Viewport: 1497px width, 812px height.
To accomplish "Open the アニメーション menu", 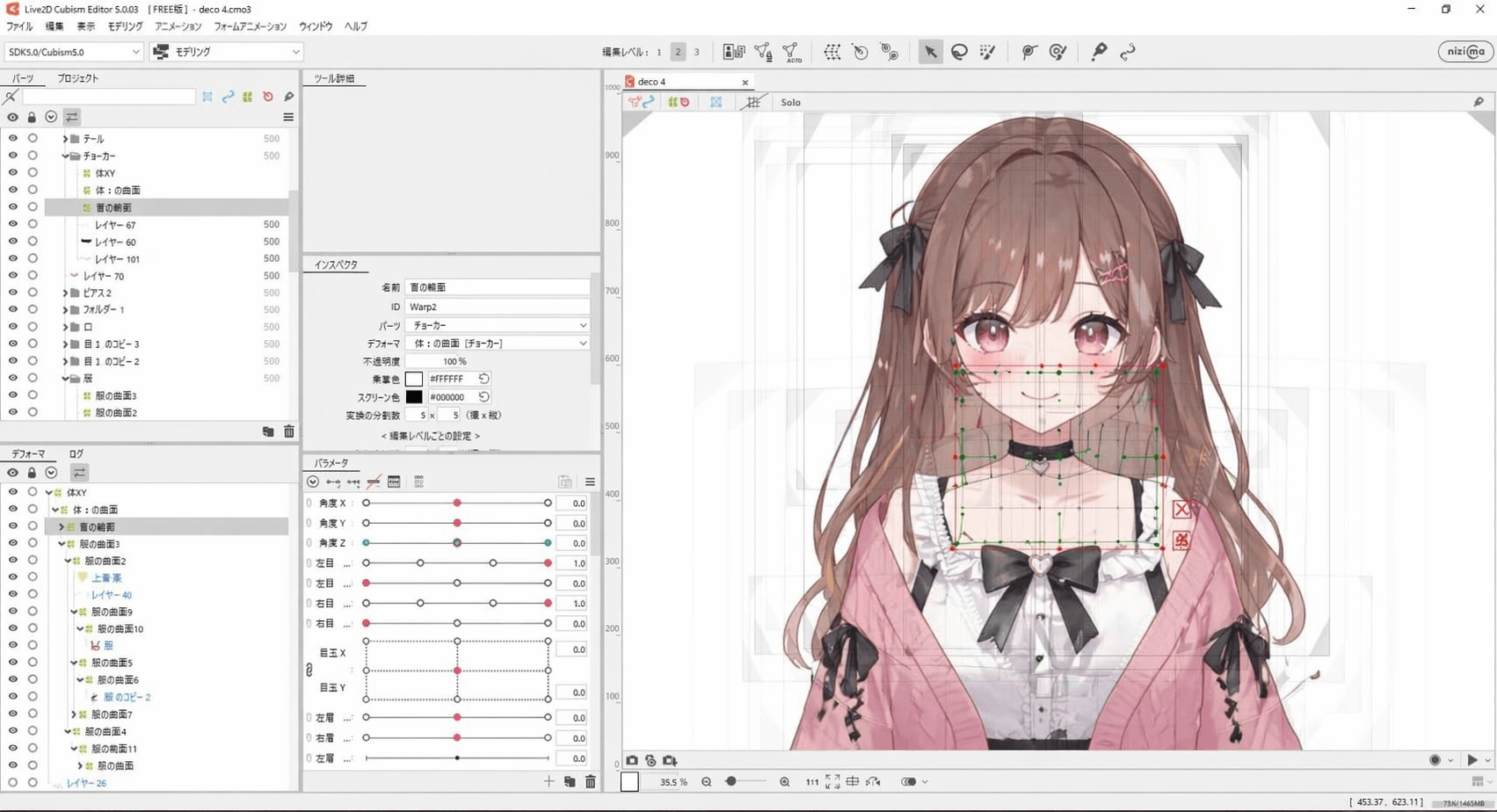I will [x=178, y=26].
